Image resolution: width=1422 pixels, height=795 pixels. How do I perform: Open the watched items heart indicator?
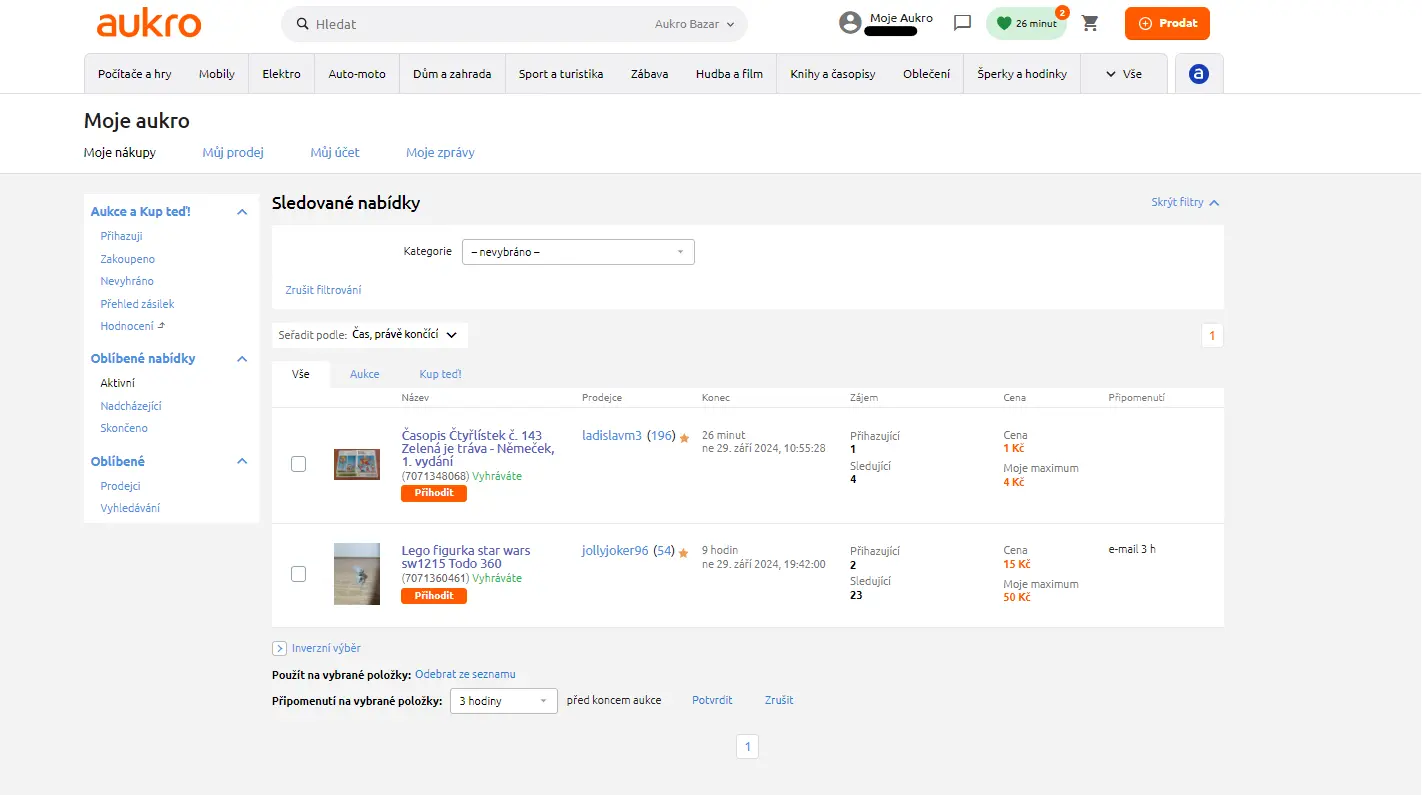click(x=1026, y=24)
